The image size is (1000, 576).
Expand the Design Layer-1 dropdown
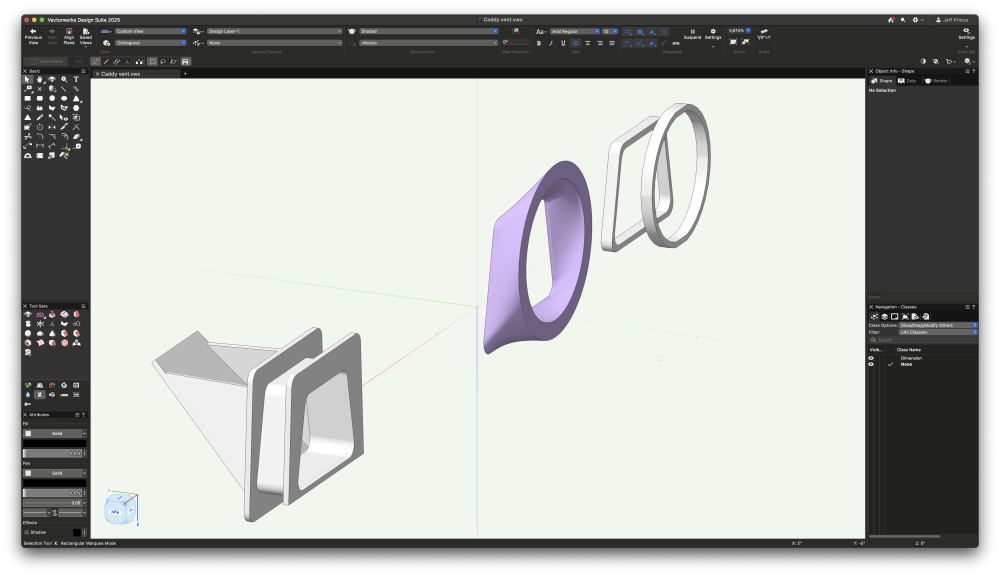[x=274, y=31]
